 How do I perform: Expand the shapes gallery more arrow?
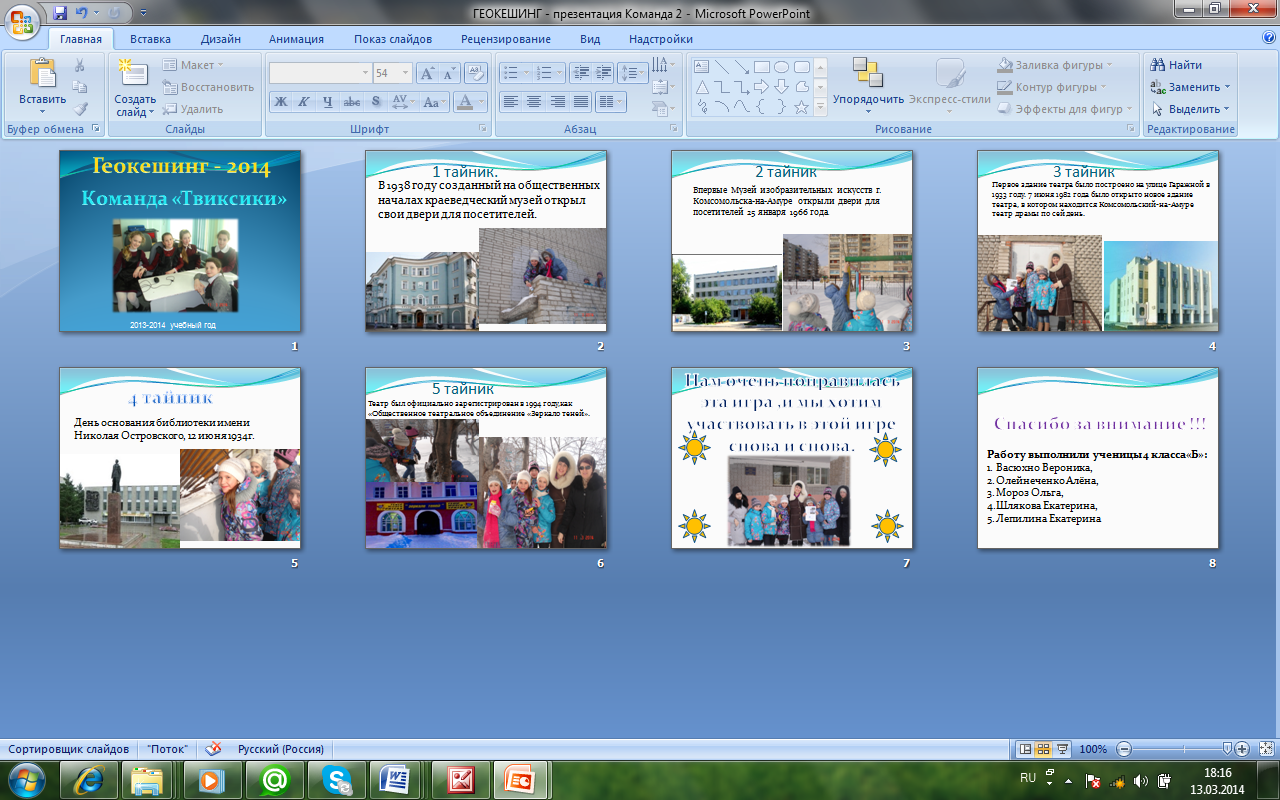(820, 106)
